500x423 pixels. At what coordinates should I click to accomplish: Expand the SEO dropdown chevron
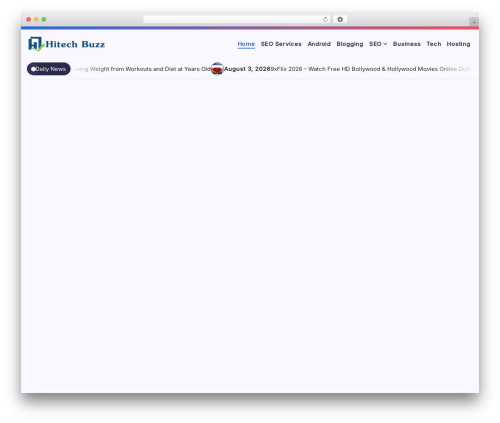pos(385,44)
